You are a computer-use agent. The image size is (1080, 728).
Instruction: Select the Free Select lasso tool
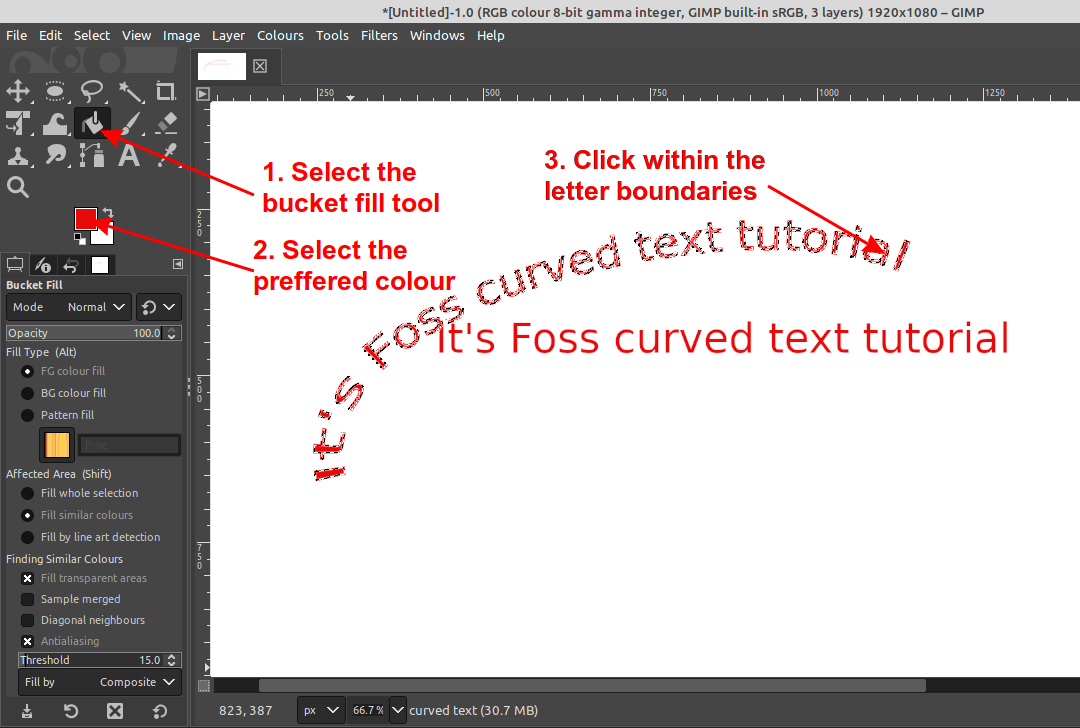[x=92, y=91]
